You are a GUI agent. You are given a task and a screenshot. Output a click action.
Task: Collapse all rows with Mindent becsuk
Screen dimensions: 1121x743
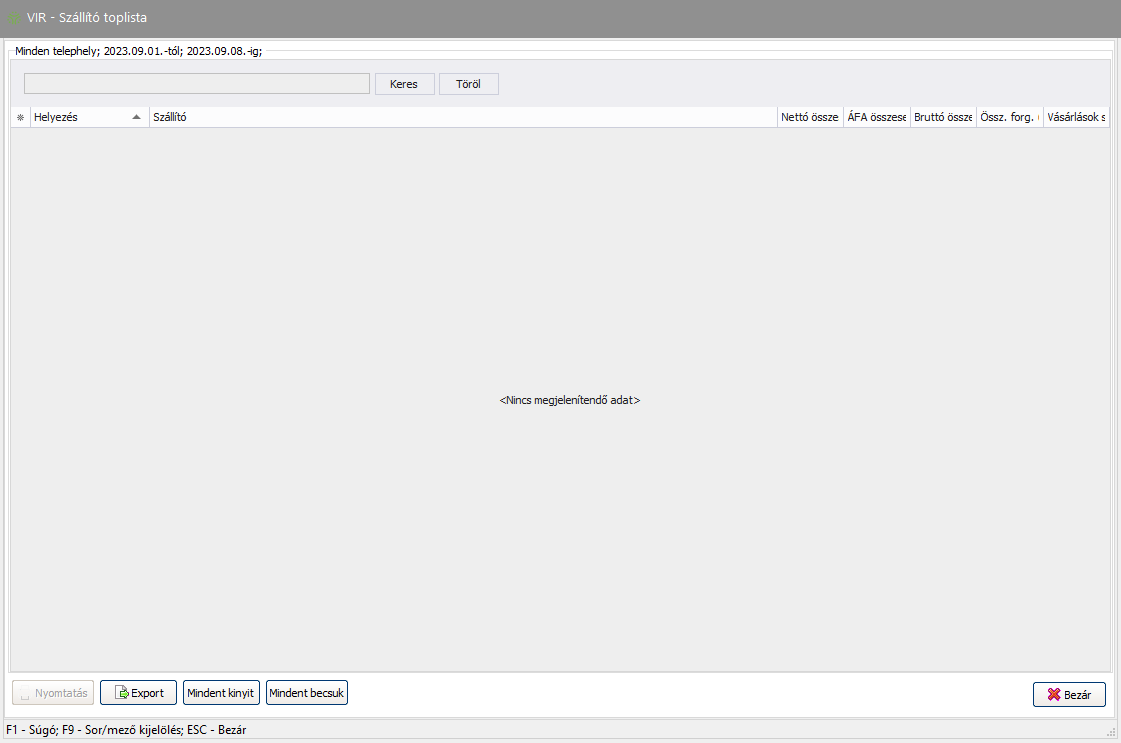coord(307,693)
